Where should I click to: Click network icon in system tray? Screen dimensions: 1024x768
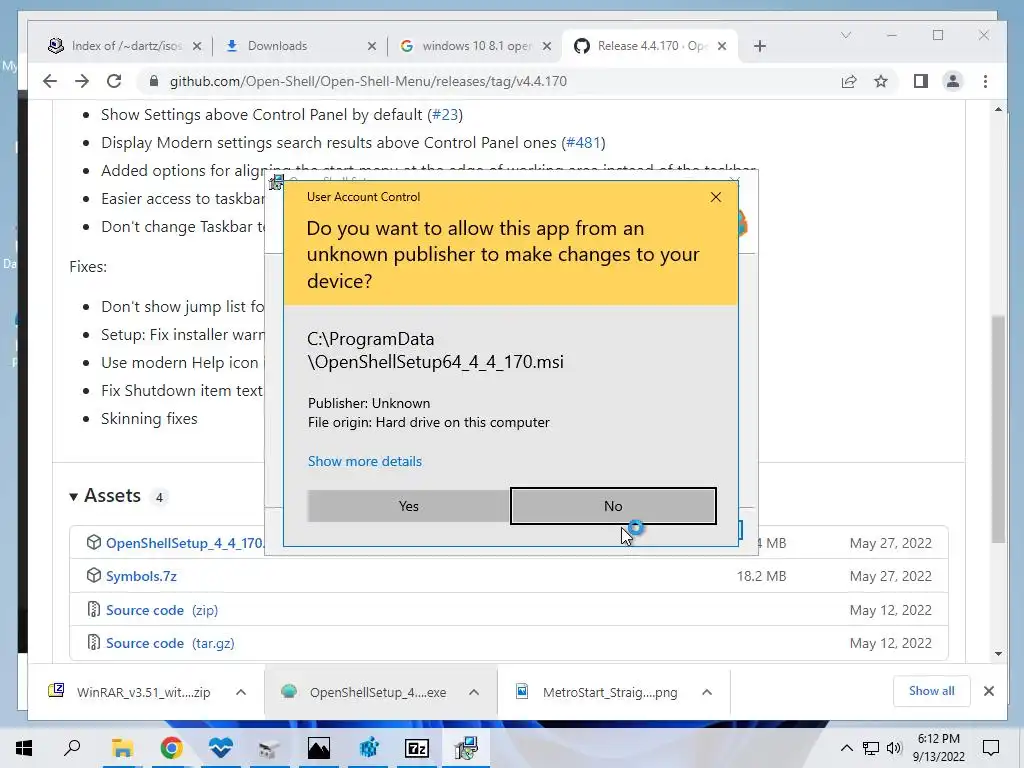[871, 748]
